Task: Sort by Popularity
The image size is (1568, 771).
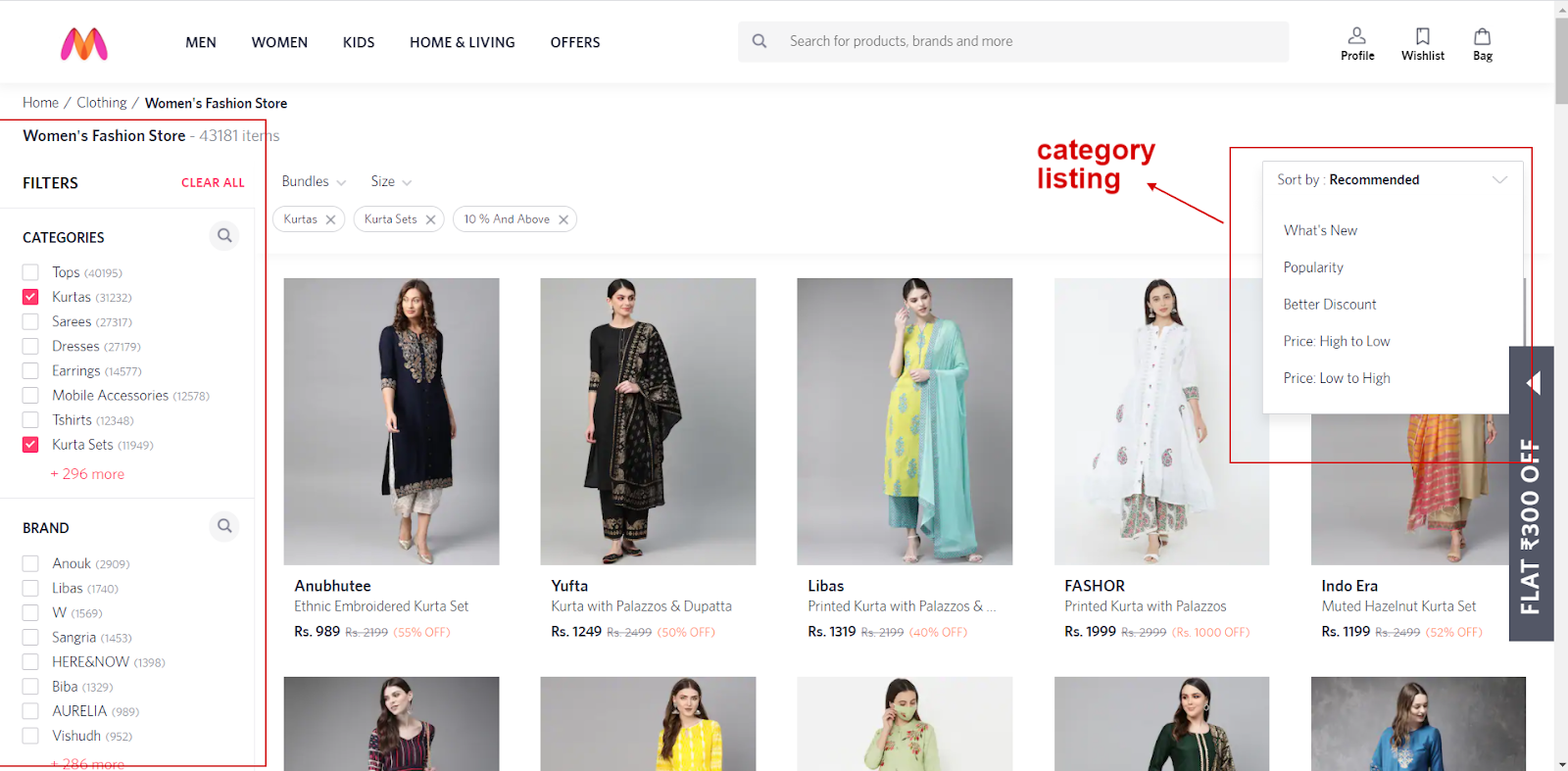Action: pyautogui.click(x=1313, y=267)
